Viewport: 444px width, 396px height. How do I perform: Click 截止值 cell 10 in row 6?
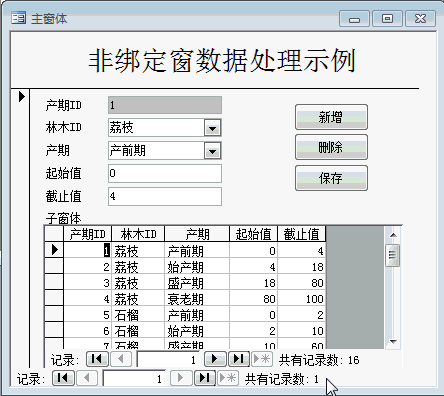pos(301,331)
